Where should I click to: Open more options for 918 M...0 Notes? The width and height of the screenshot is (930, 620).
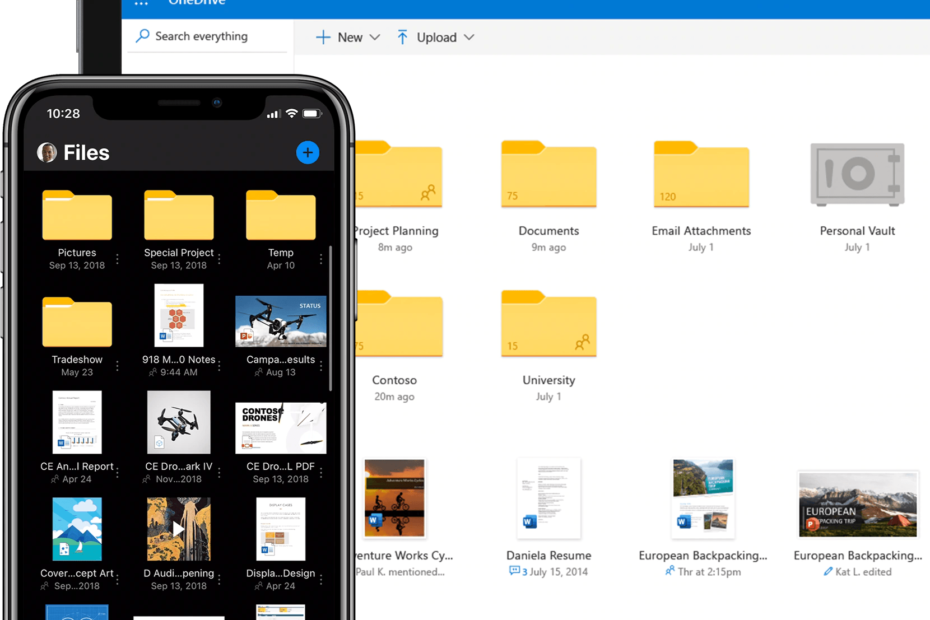tap(219, 366)
